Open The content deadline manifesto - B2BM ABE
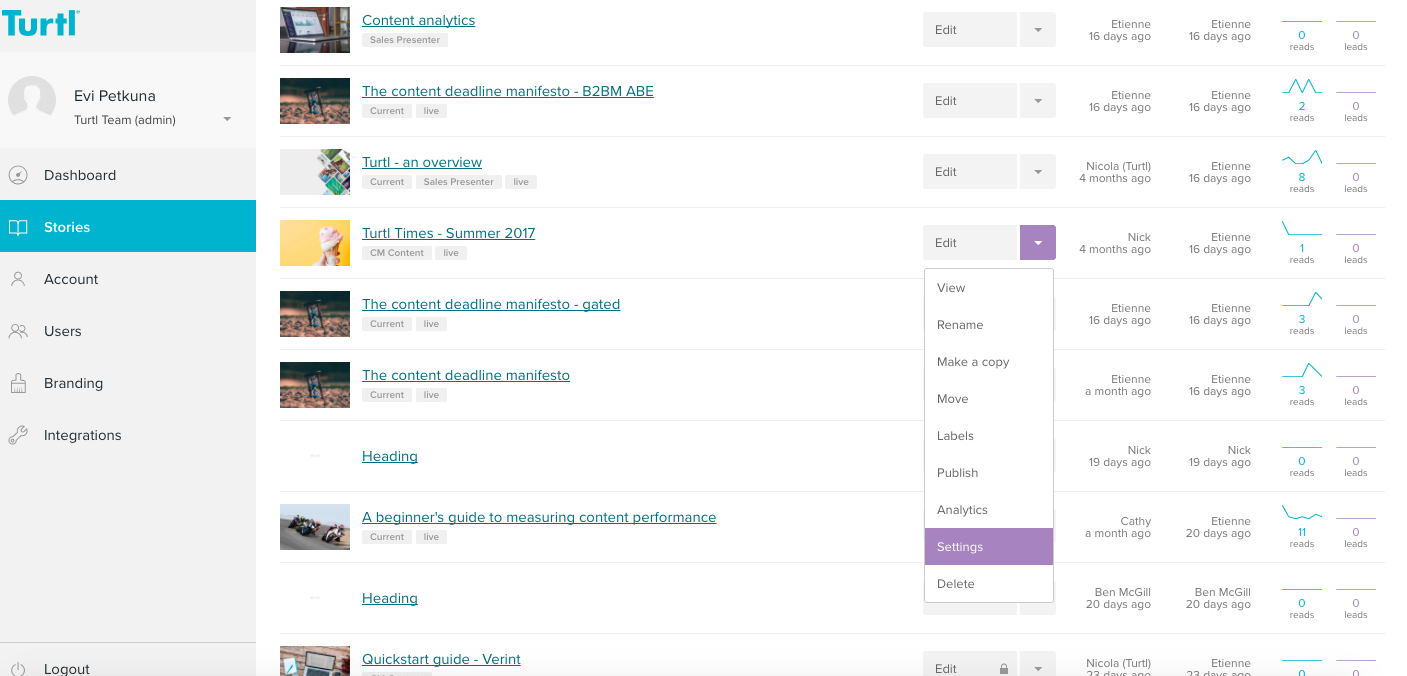This screenshot has height=676, width=1407. tap(507, 91)
